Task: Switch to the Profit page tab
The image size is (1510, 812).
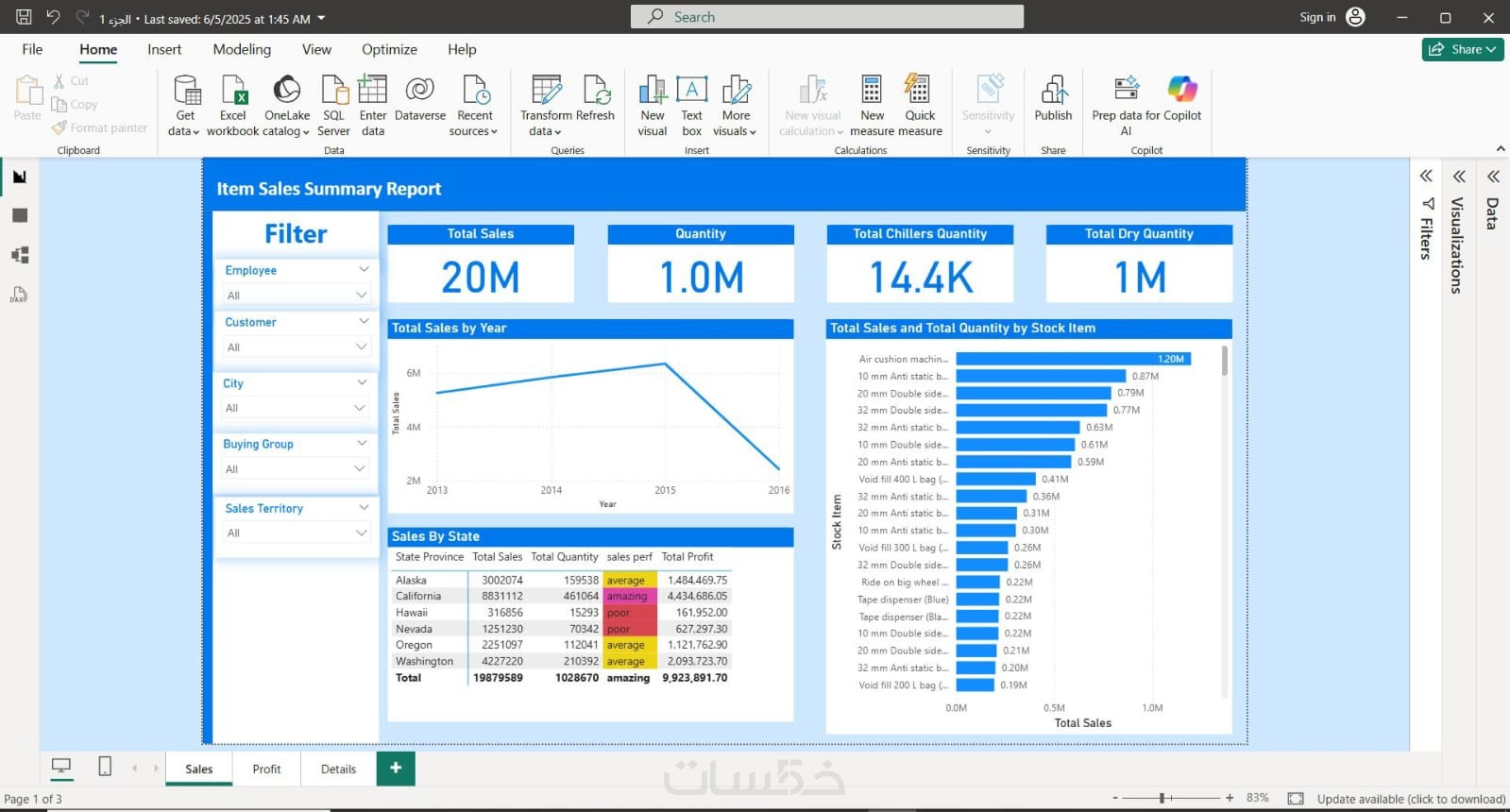Action: 266,769
